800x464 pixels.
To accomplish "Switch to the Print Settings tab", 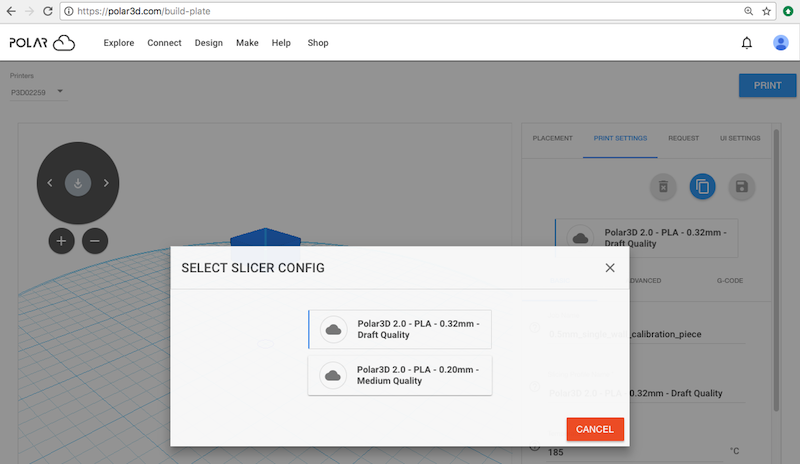I will [x=620, y=138].
